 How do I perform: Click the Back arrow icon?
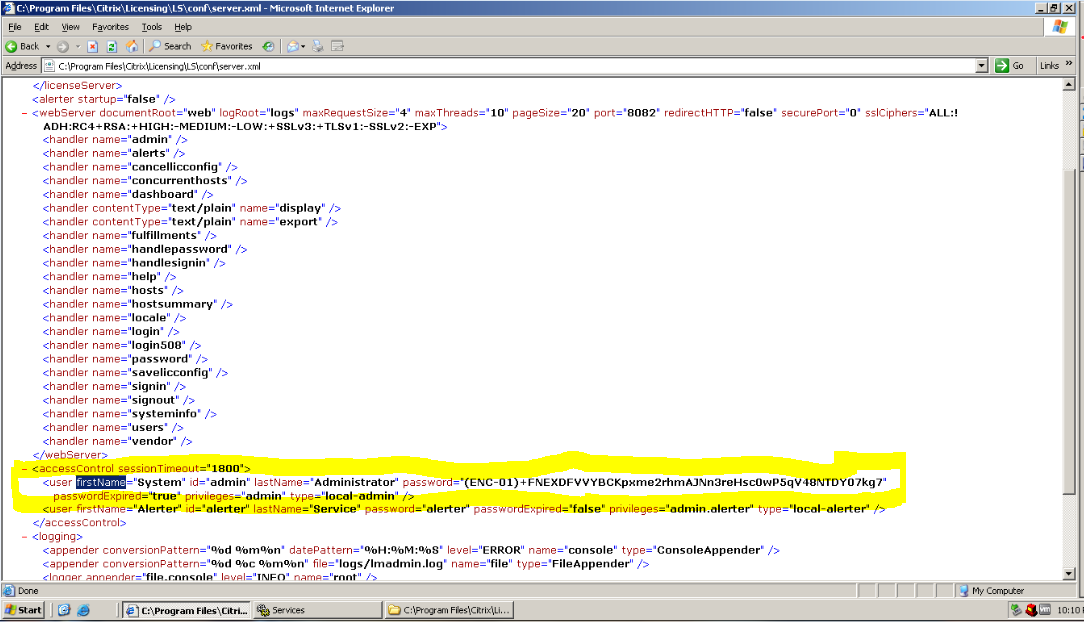click(x=12, y=46)
